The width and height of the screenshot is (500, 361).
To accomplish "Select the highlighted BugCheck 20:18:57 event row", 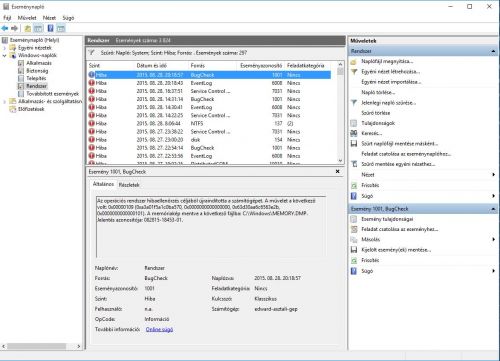I will 209,75.
